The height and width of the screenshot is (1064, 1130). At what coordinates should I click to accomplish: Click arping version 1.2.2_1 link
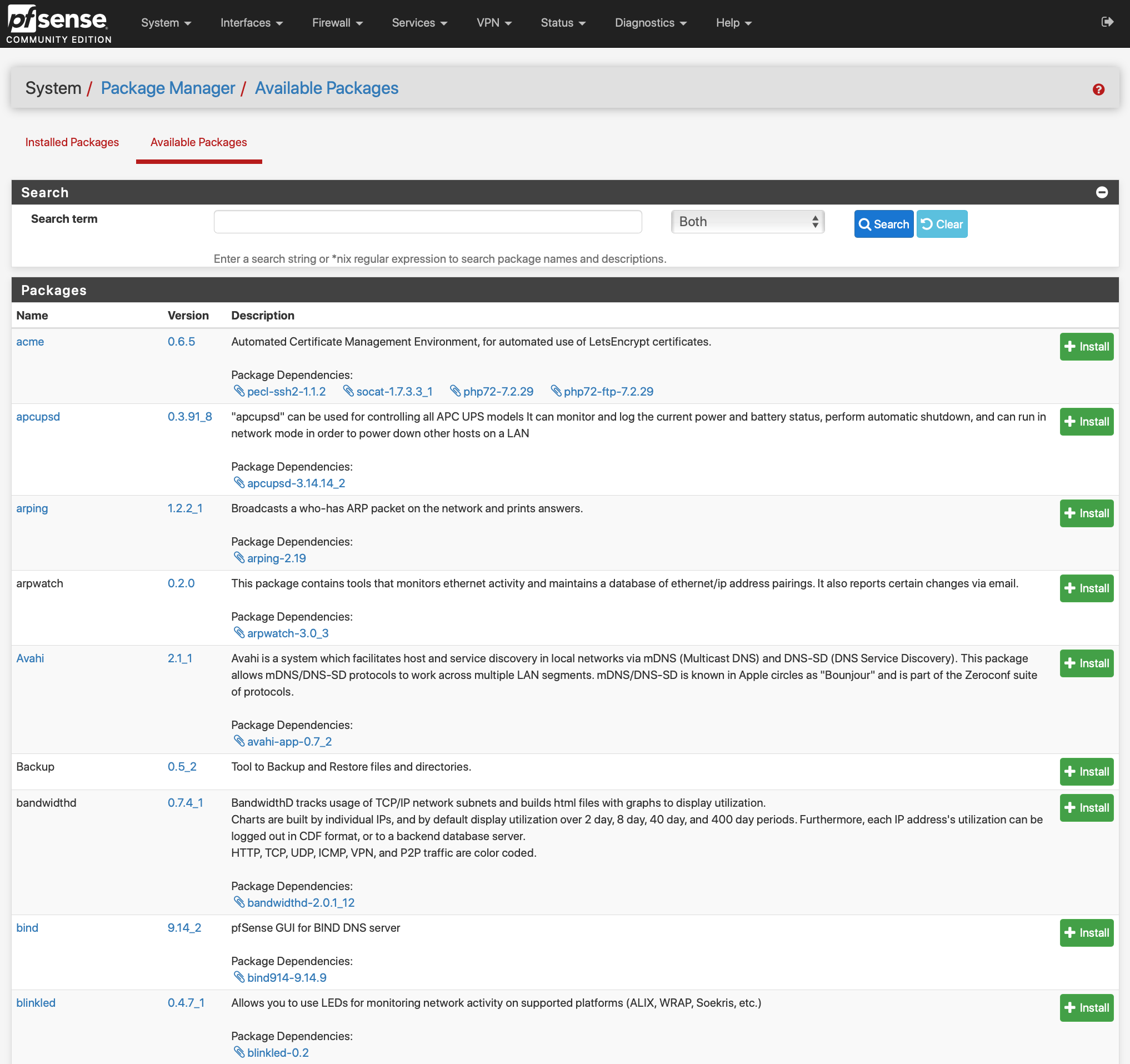[x=185, y=508]
